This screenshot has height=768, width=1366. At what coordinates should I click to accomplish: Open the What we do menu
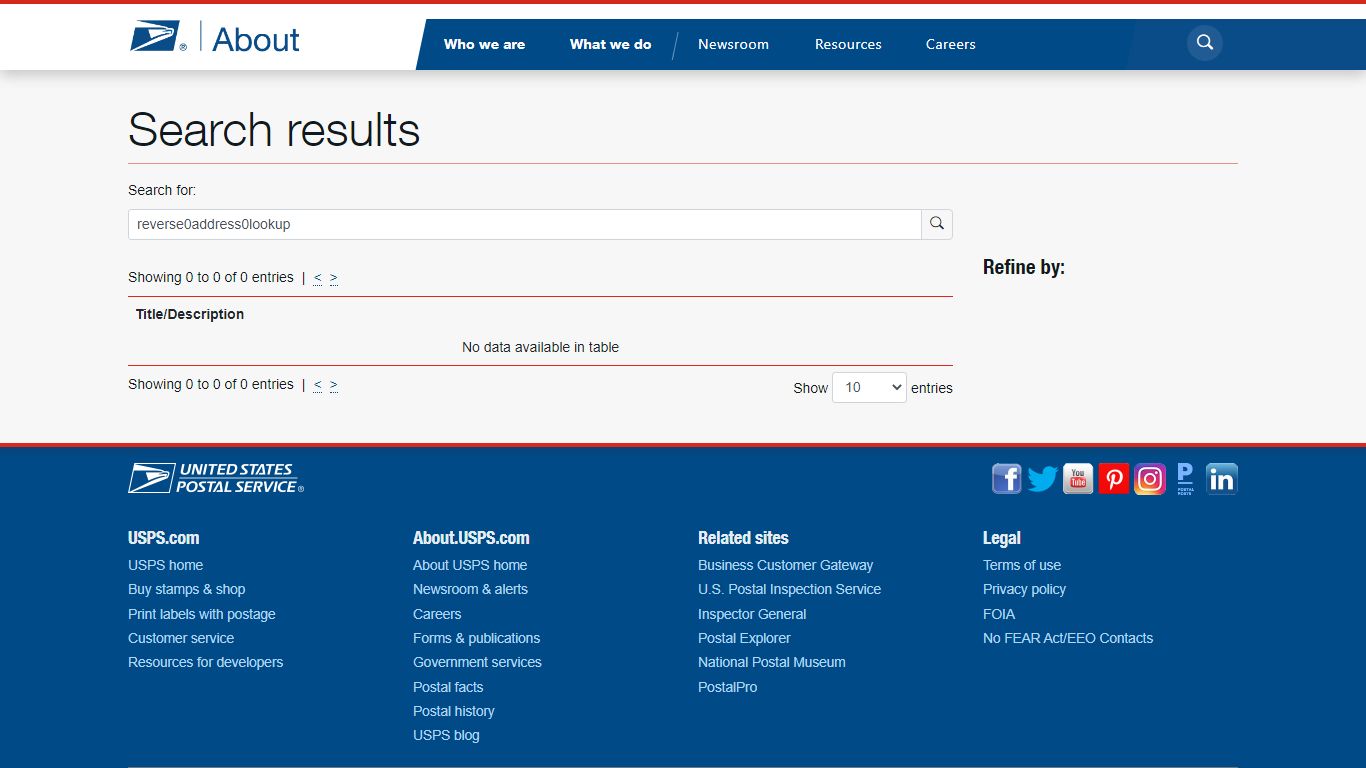[610, 44]
